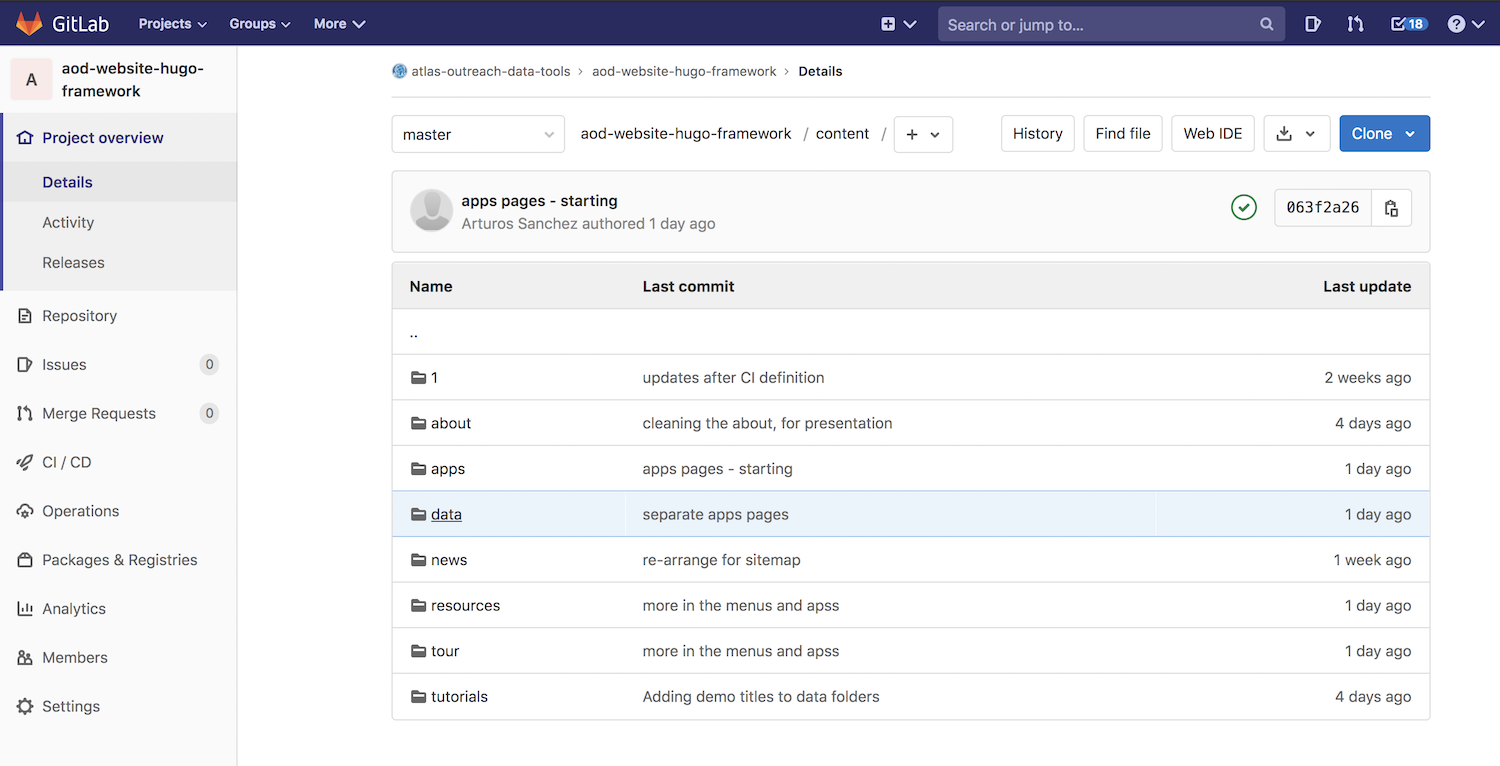Image resolution: width=1500 pixels, height=766 pixels.
Task: Open Members in sidebar
Action: [x=75, y=658]
